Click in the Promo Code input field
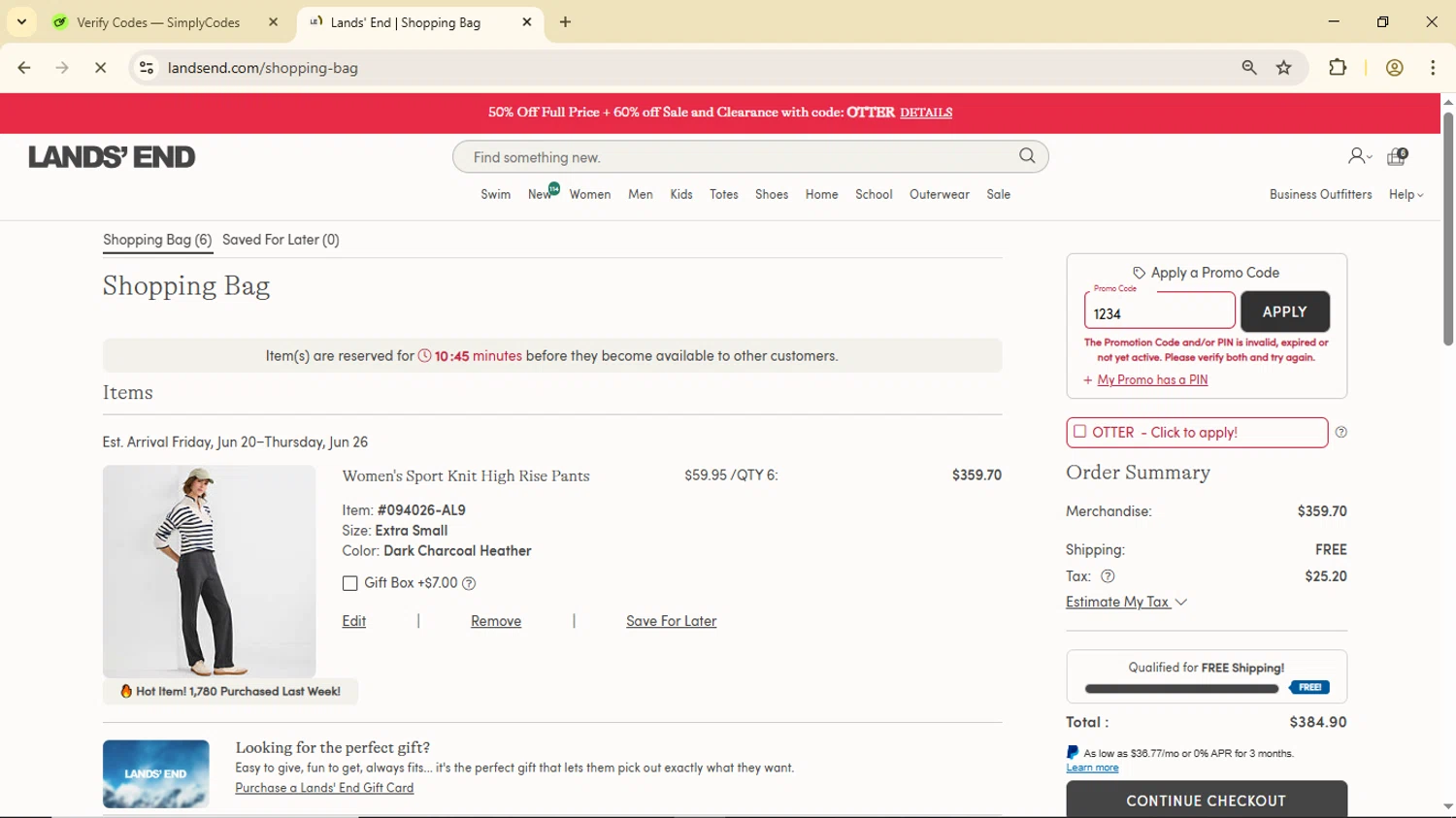Viewport: 1456px width, 818px height. [1160, 311]
